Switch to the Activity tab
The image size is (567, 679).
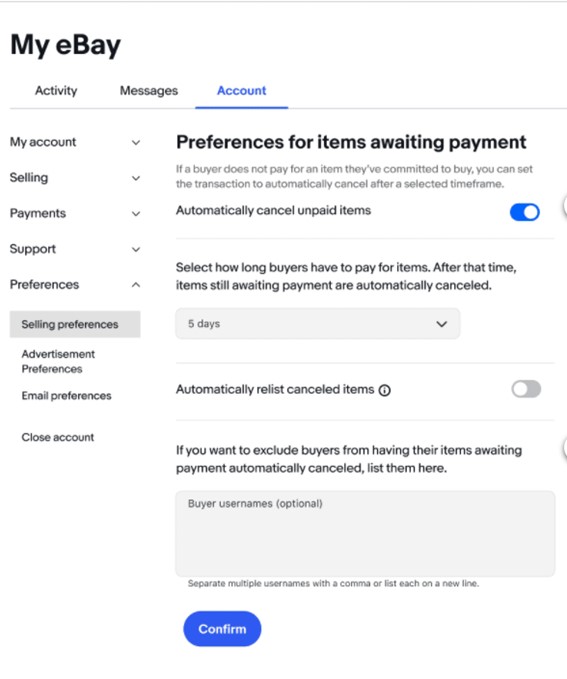coord(56,91)
